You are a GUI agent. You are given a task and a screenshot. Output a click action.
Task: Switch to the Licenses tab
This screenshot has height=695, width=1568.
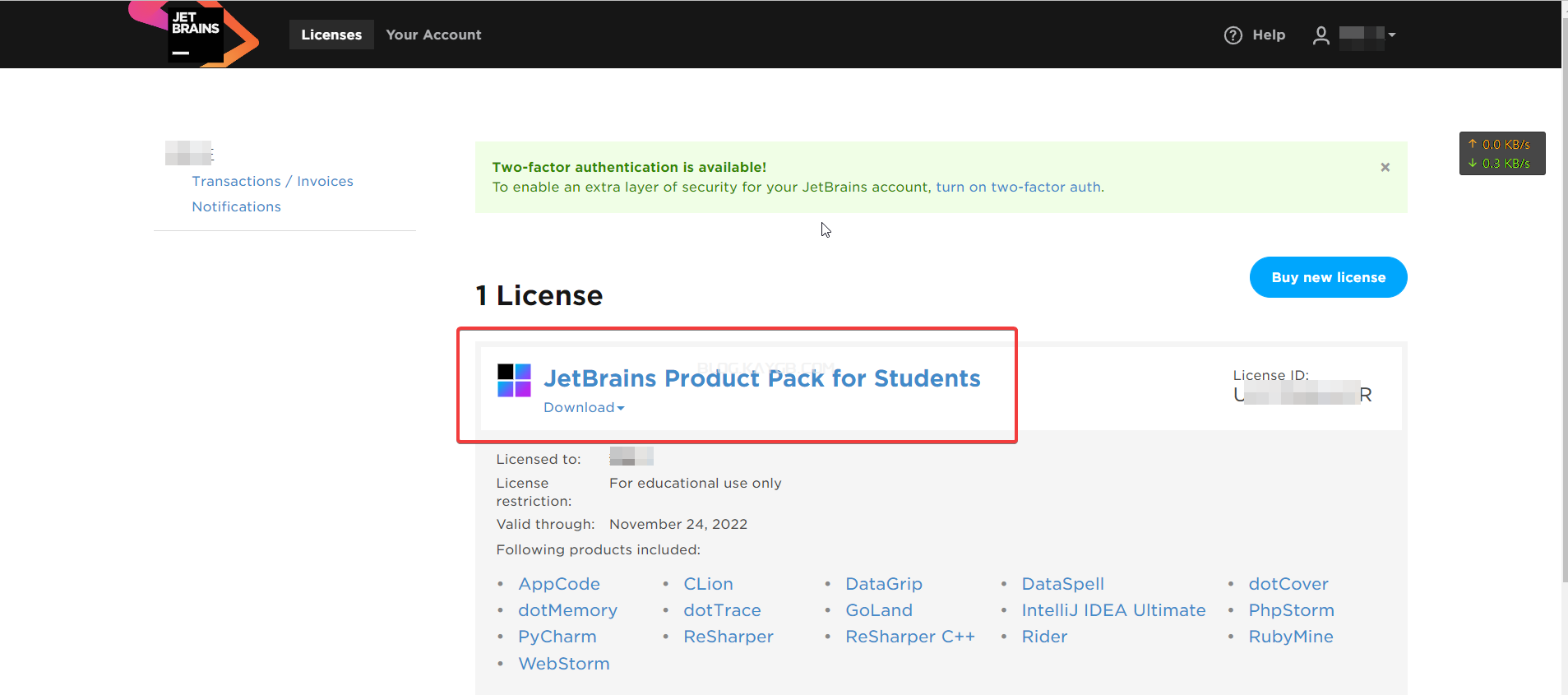[331, 35]
